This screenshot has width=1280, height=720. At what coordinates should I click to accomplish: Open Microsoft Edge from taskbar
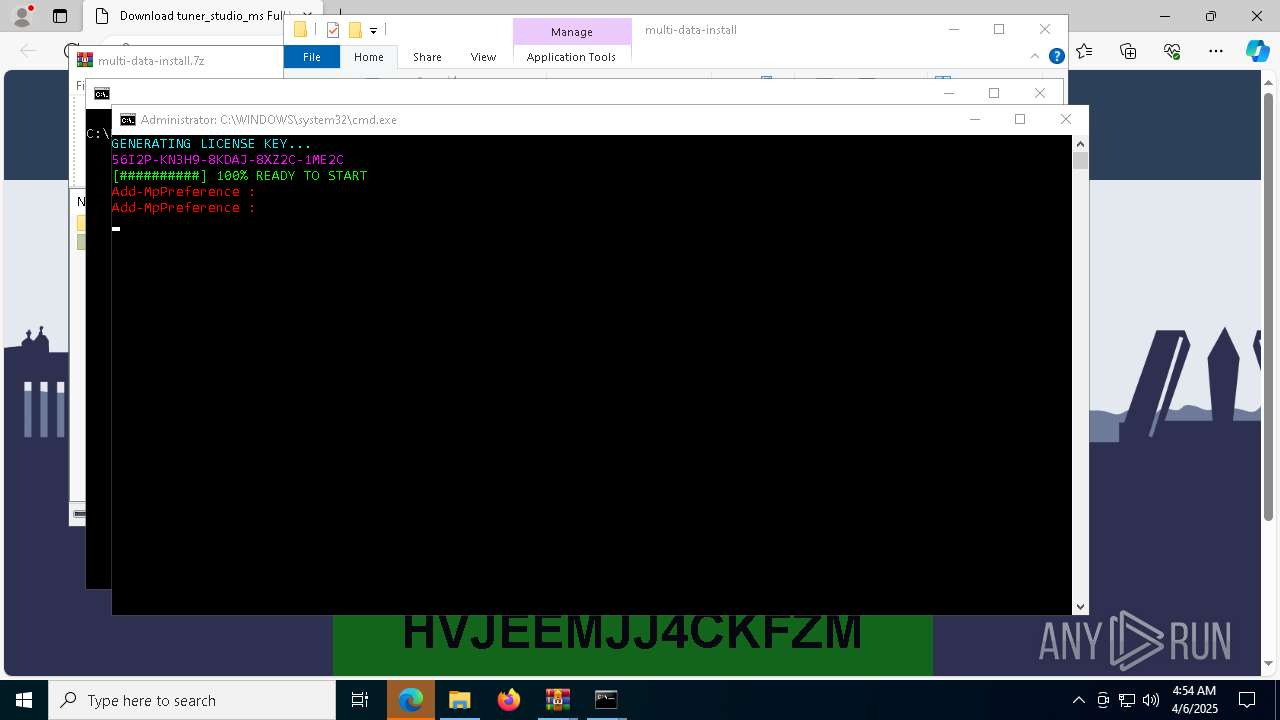tap(411, 700)
